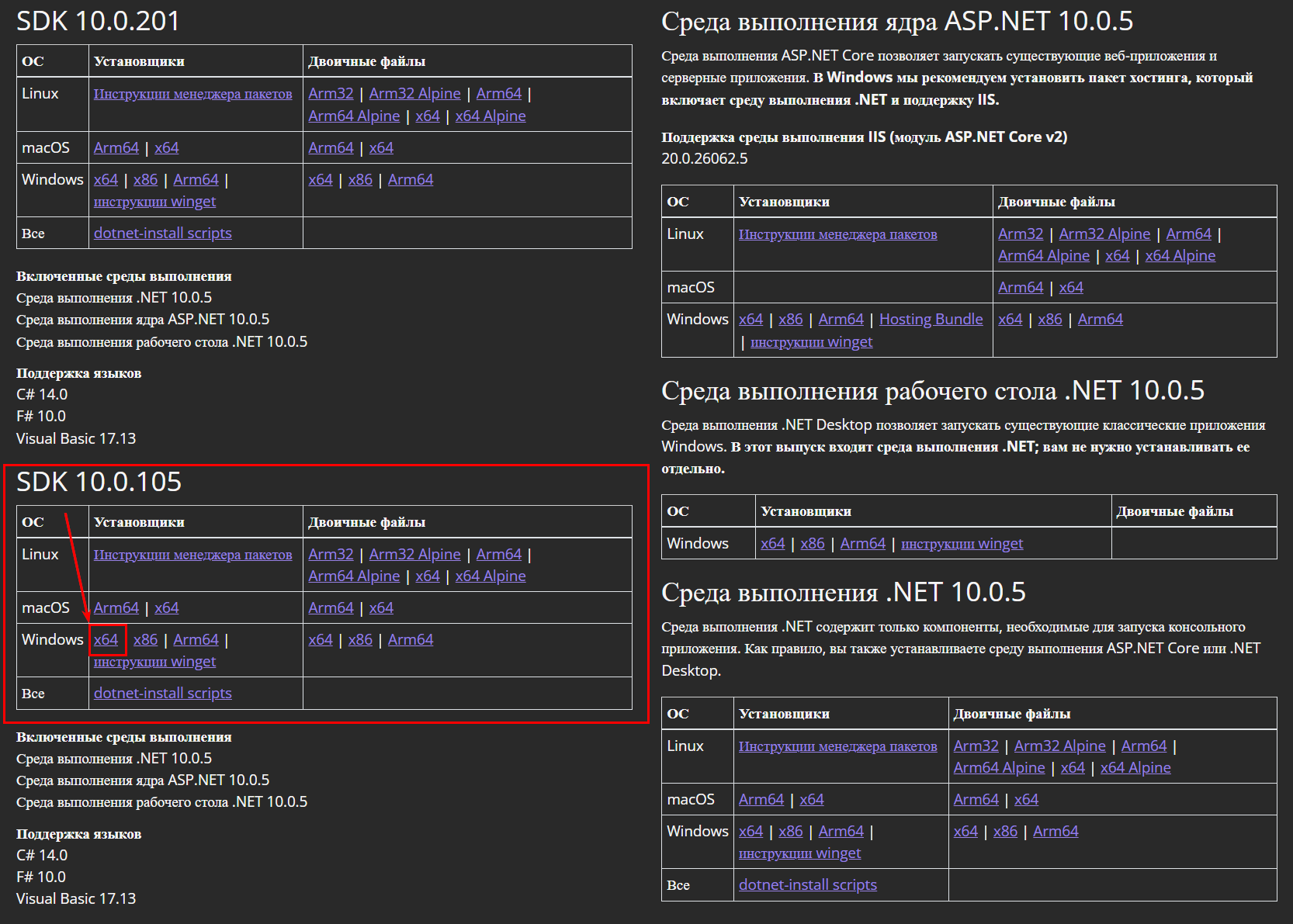Download .NET Runtime 10.0.5 macOS Arm64 binary
This screenshot has height=924, width=1293.
[x=976, y=800]
